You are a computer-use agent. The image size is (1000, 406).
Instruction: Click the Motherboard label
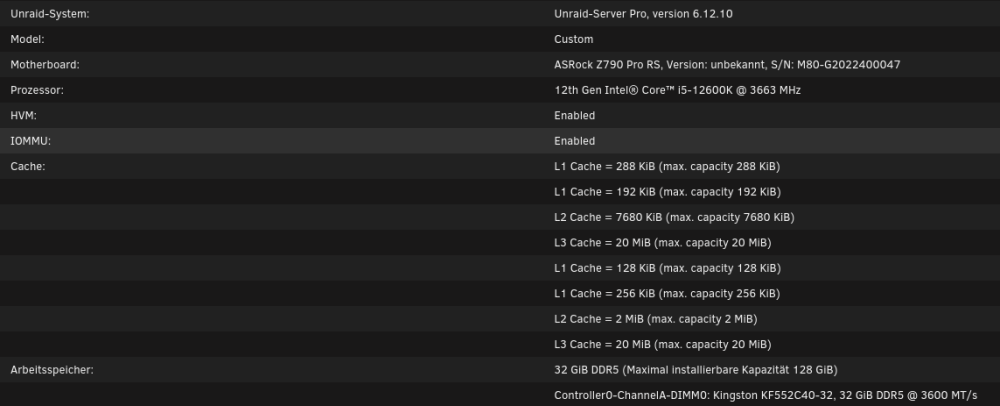click(45, 64)
